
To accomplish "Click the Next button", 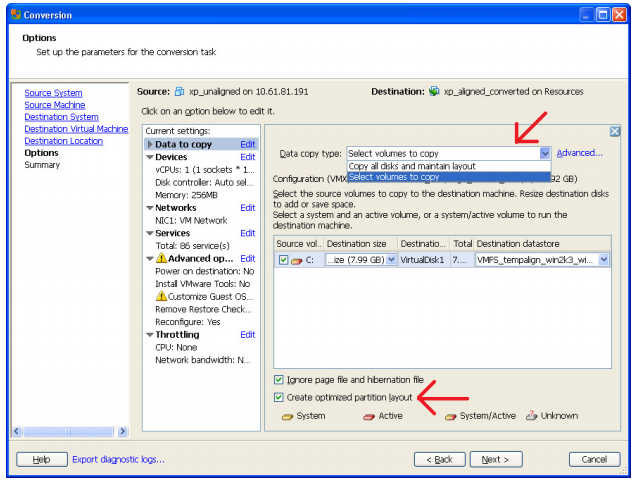I will point(496,460).
